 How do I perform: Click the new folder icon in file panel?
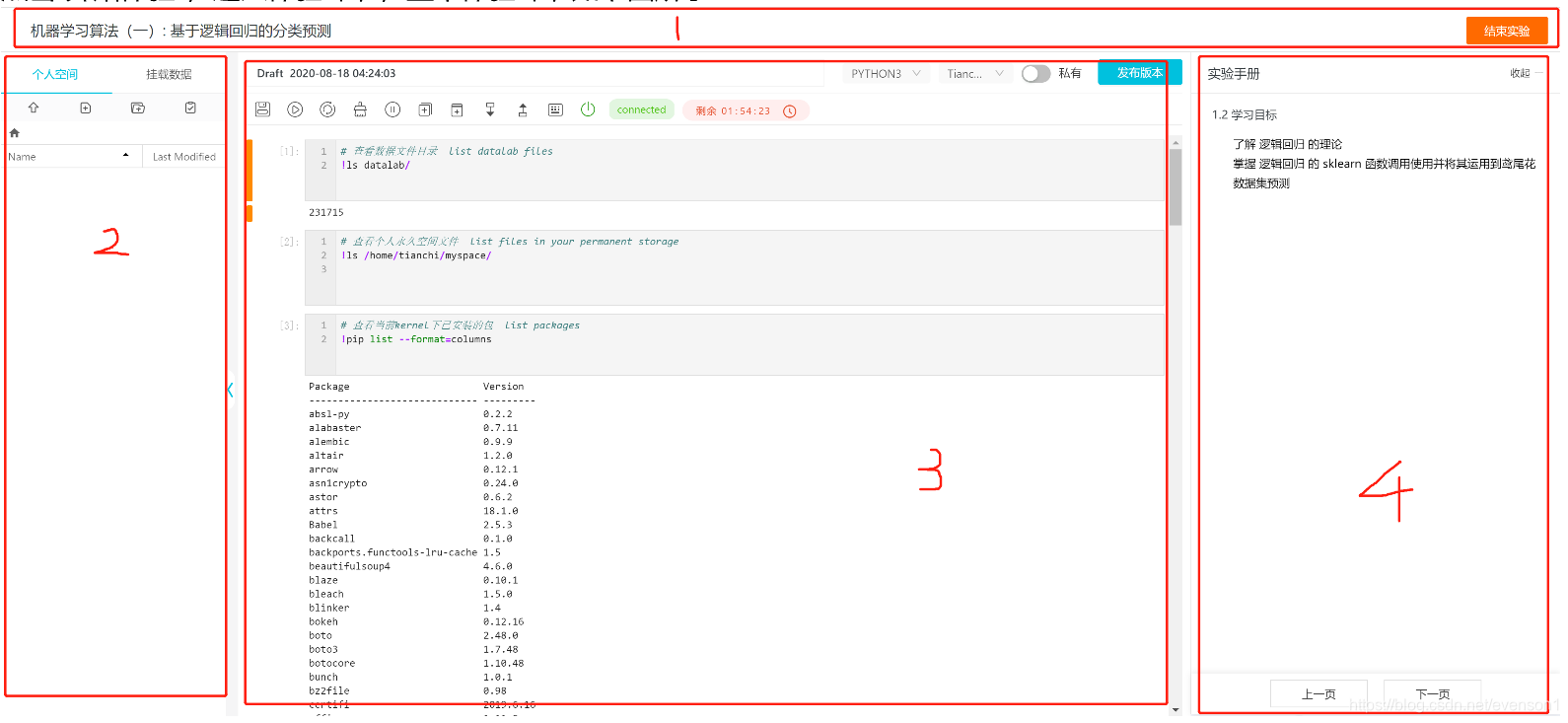[138, 108]
